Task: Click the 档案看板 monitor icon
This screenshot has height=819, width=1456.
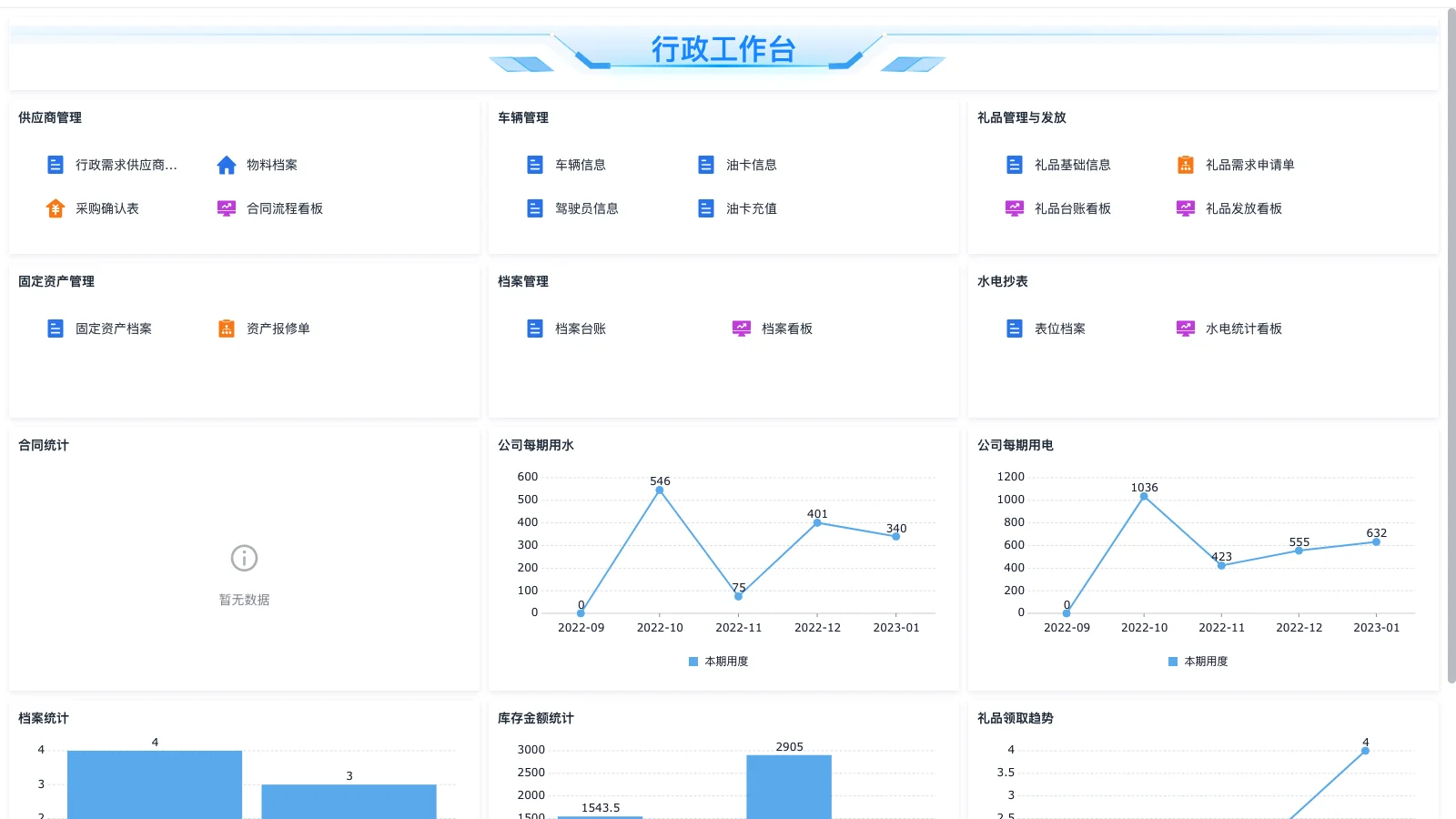Action: click(742, 329)
